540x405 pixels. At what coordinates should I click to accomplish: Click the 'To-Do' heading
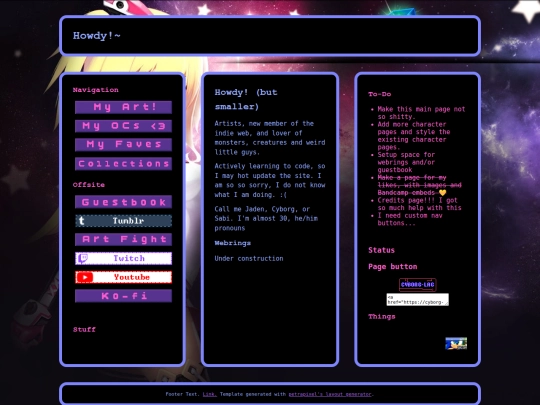(380, 94)
